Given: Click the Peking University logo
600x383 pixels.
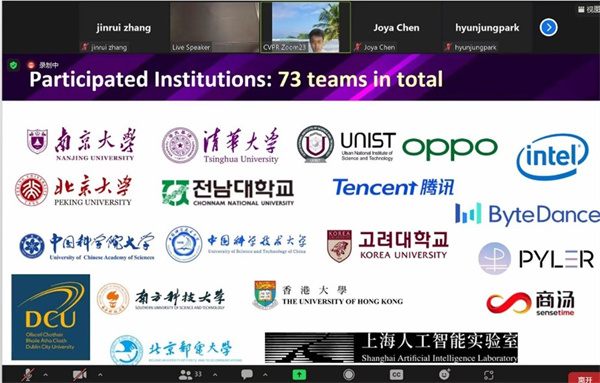Looking at the screenshot, I should [x=73, y=190].
